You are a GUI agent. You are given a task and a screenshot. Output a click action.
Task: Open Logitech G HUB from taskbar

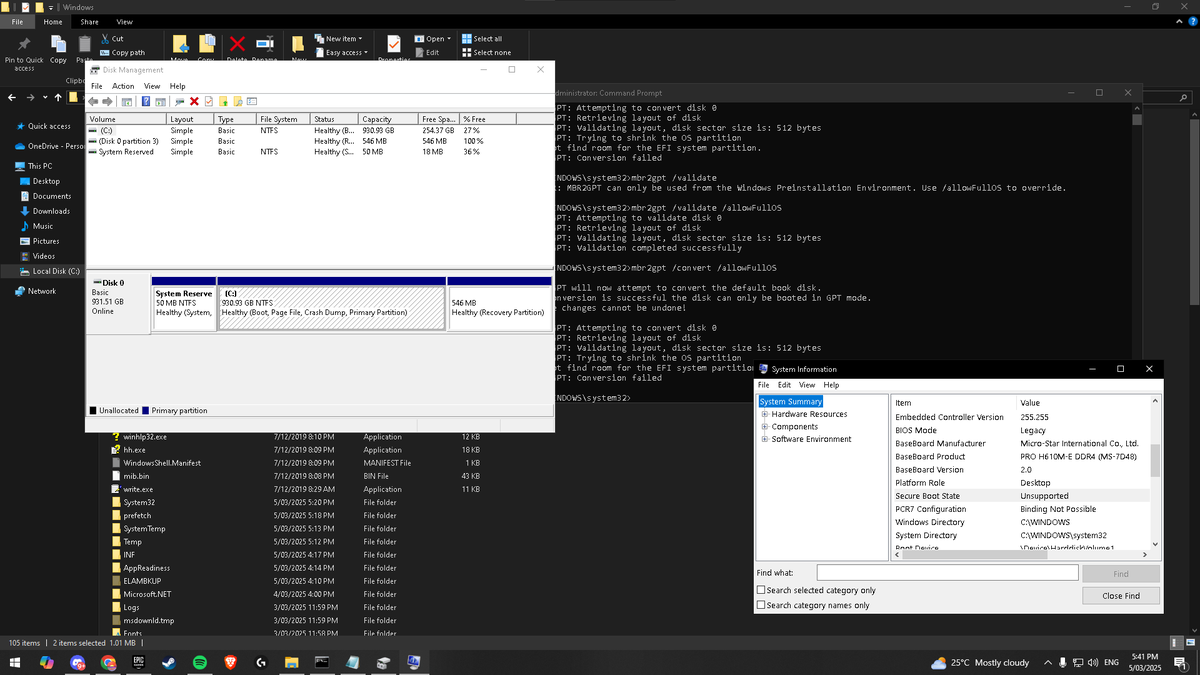pyautogui.click(x=261, y=662)
